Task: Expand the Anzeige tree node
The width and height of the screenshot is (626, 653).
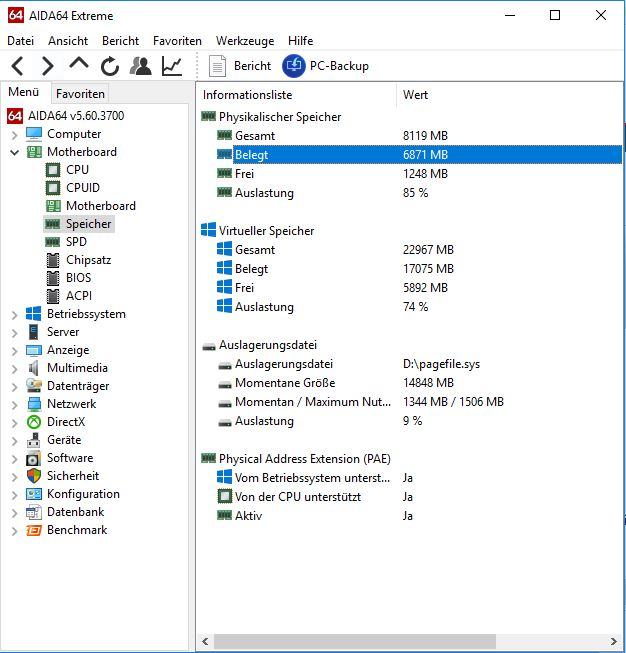Action: [x=15, y=351]
